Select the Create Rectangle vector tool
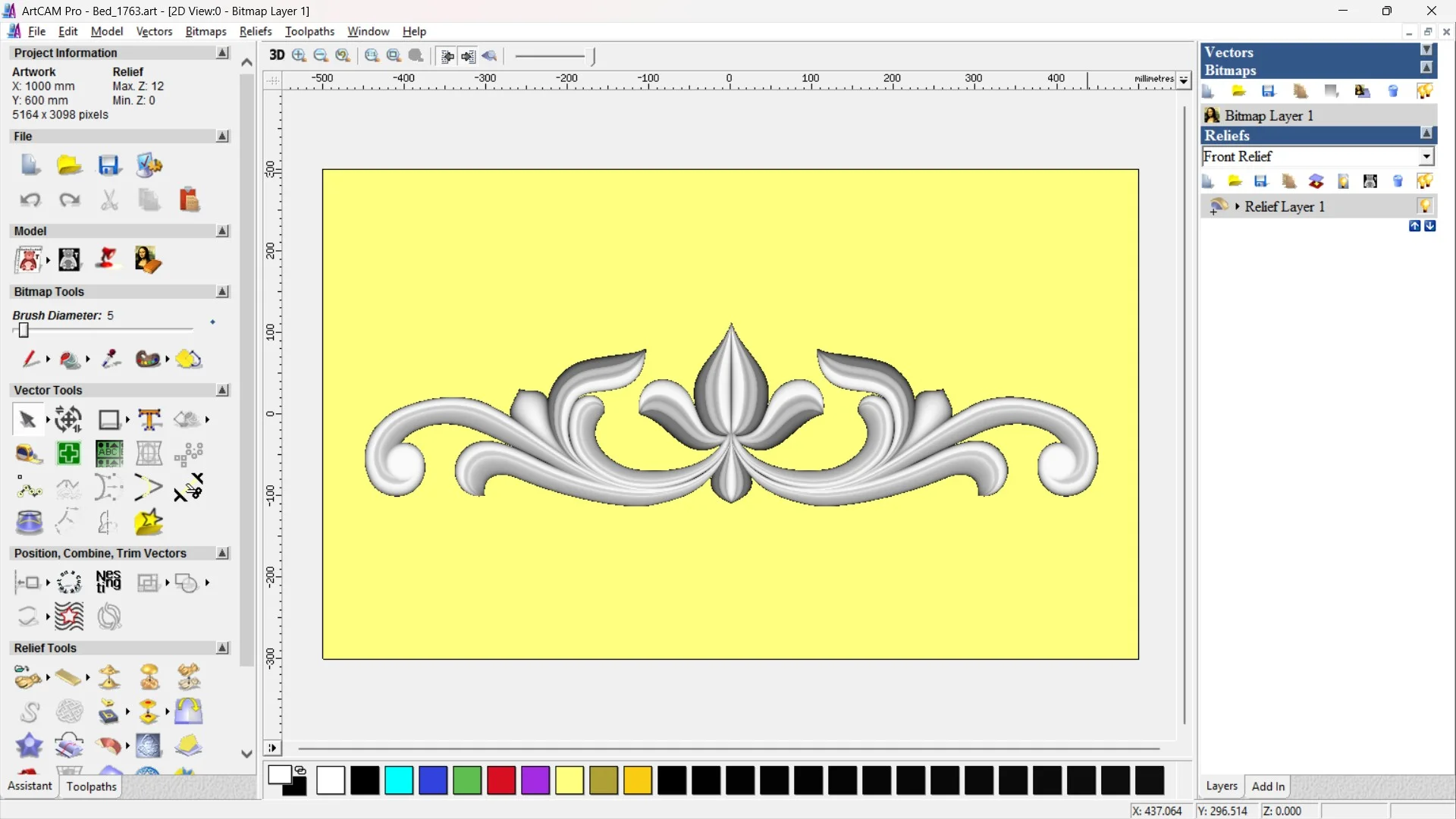This screenshot has height=819, width=1456. [109, 419]
